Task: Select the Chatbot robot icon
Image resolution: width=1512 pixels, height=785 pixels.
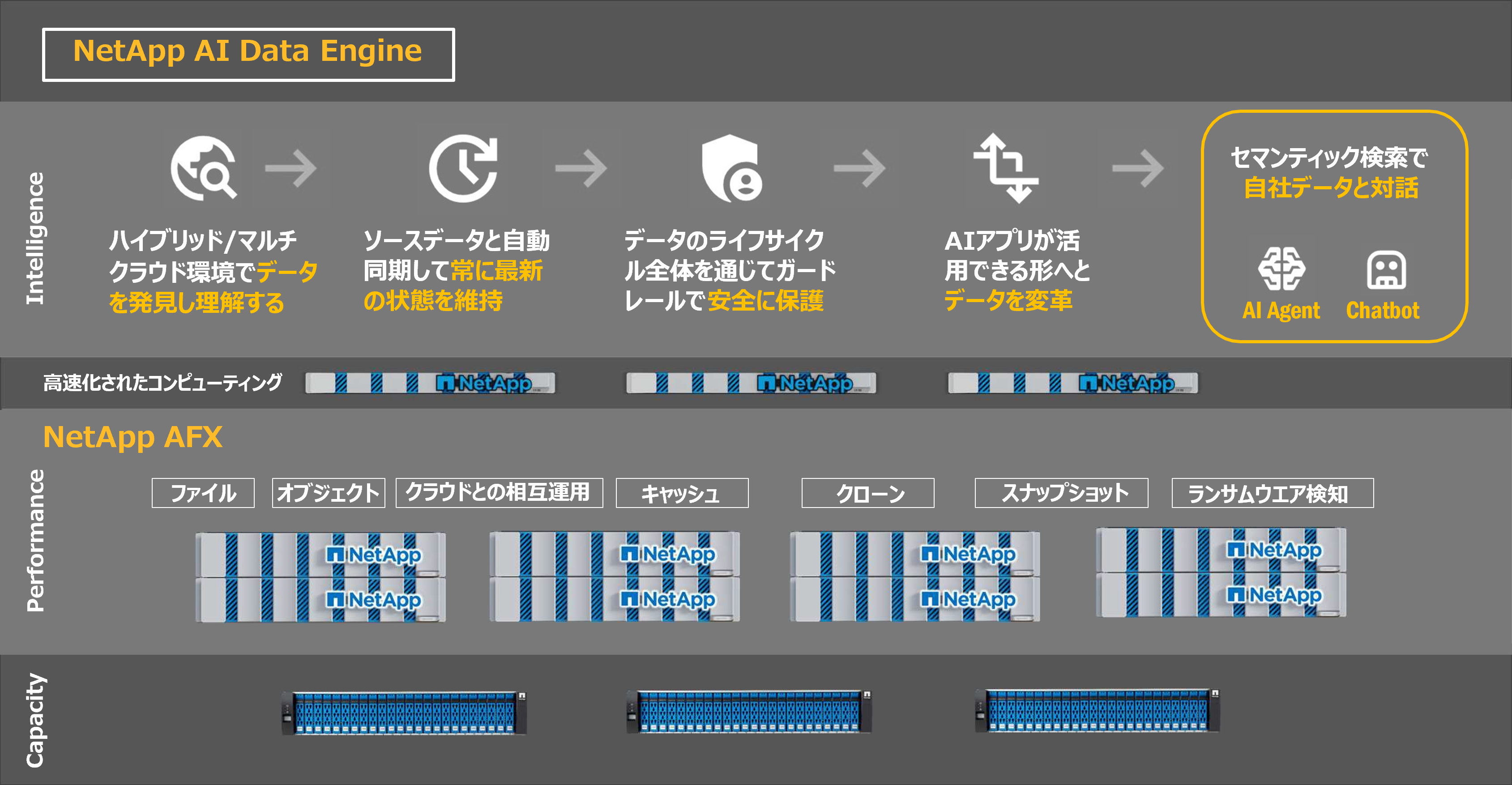Action: pyautogui.click(x=1386, y=270)
